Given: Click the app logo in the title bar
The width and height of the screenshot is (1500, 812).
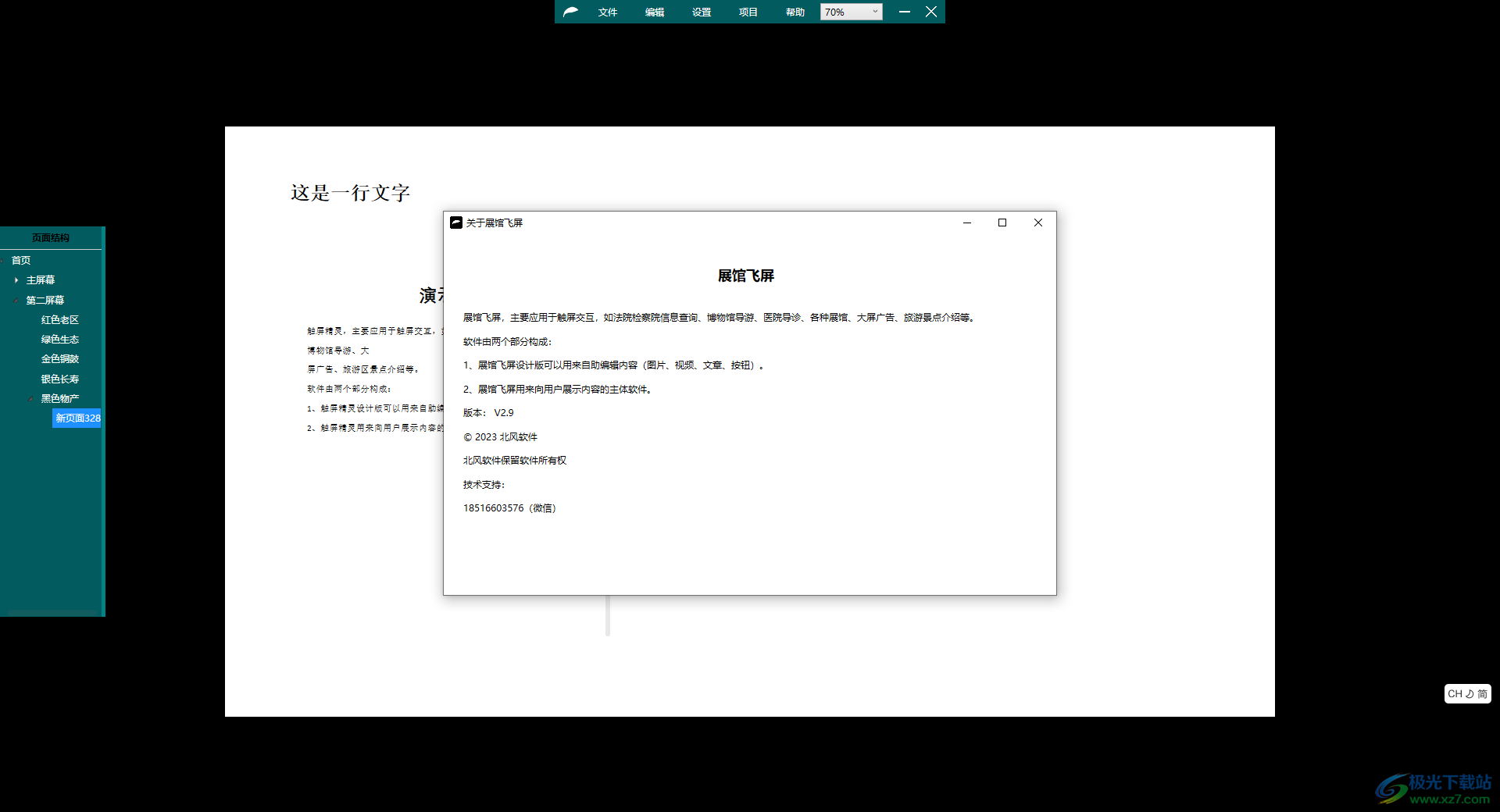Looking at the screenshot, I should coord(570,12).
